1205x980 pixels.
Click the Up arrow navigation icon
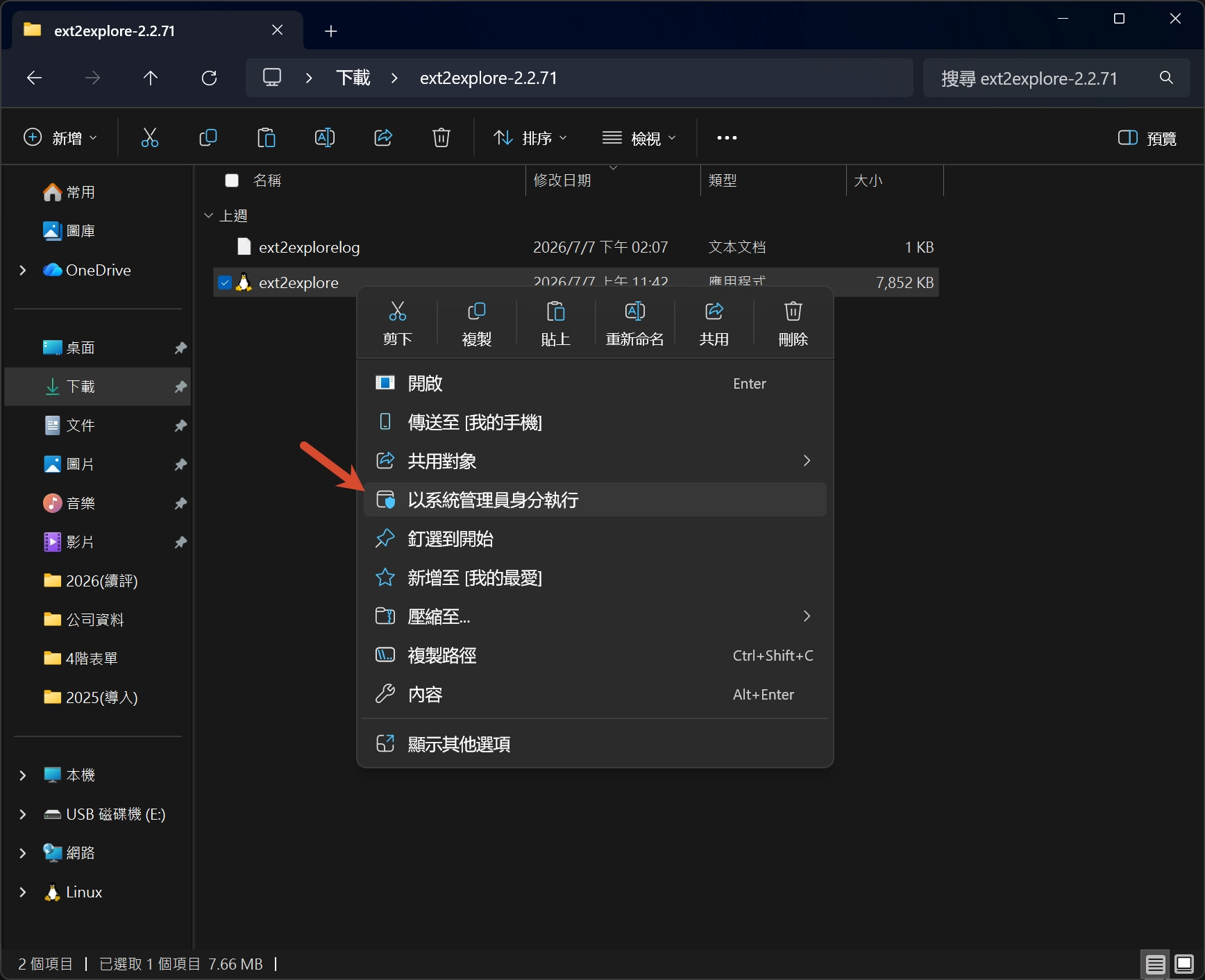pos(151,78)
